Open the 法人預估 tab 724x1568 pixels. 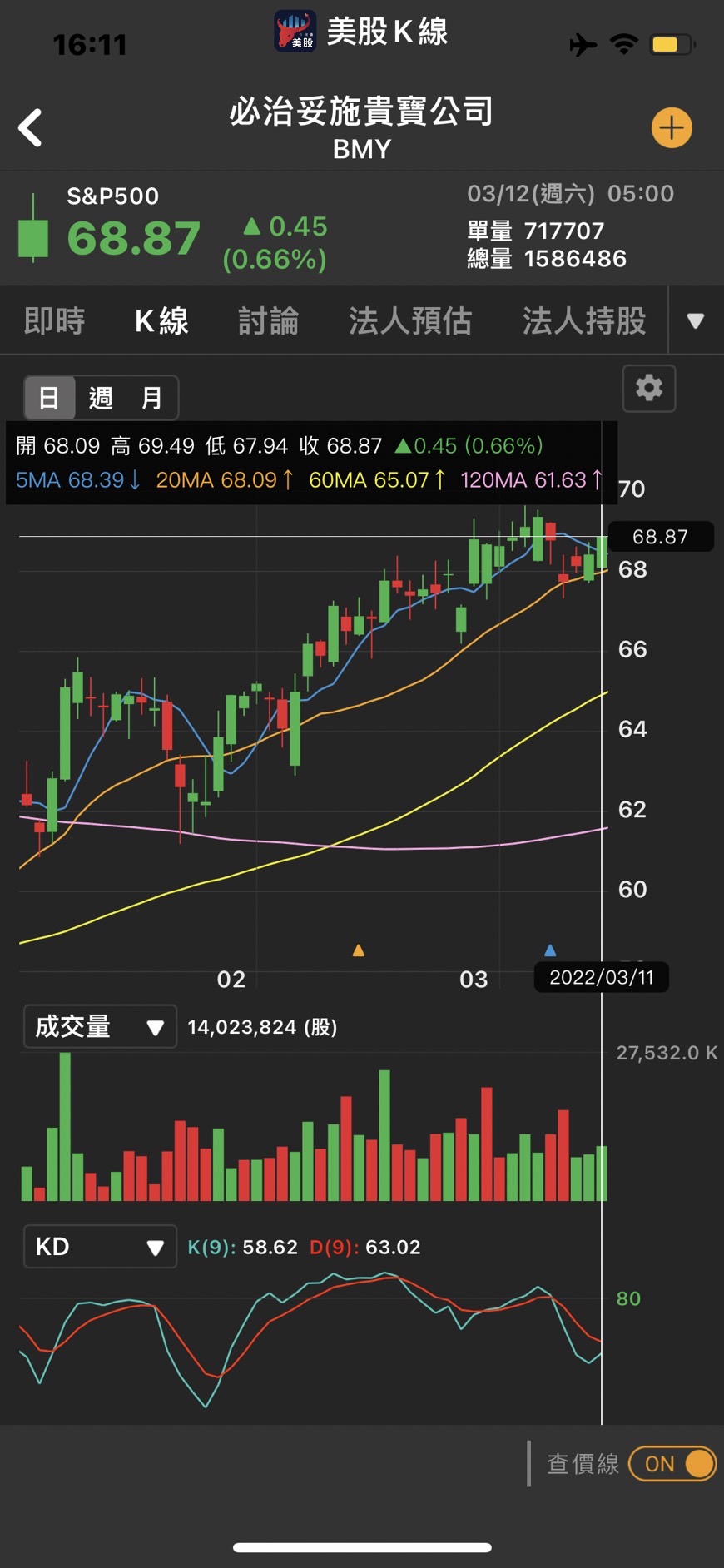(x=410, y=321)
